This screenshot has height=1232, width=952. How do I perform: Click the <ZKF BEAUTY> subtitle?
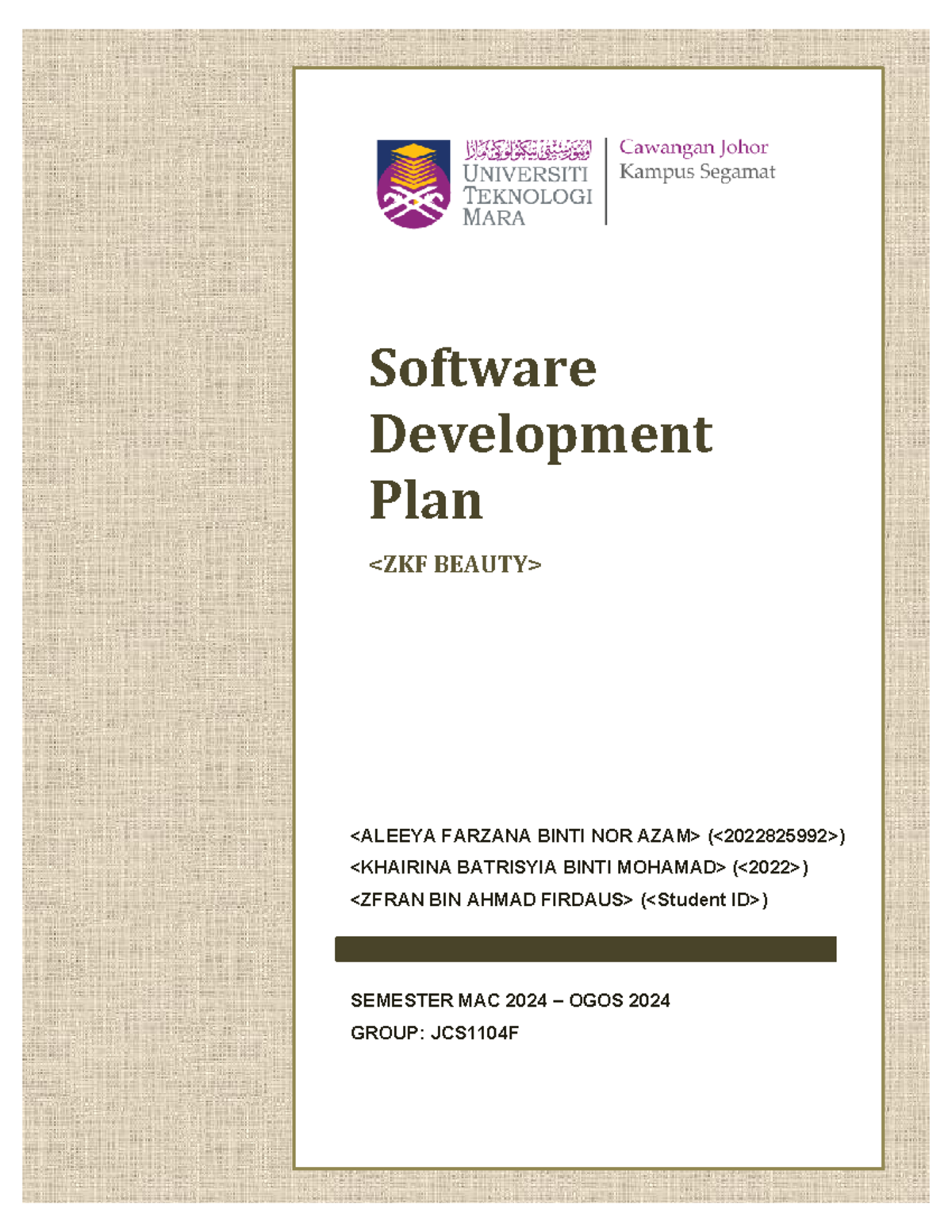click(x=455, y=565)
